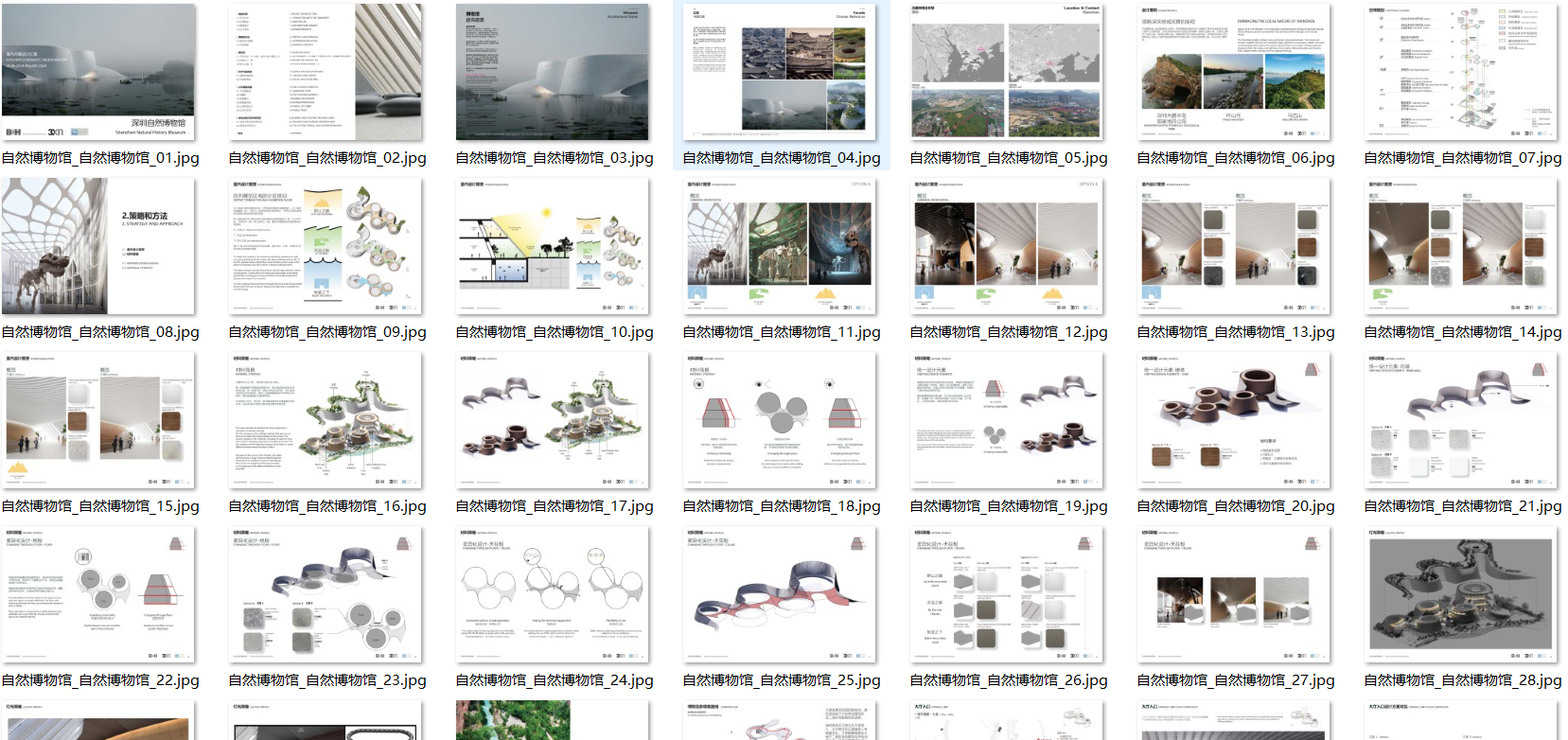Choose the 16.jpg site model thumbnail
This screenshot has width=1568, height=740.
[x=326, y=420]
